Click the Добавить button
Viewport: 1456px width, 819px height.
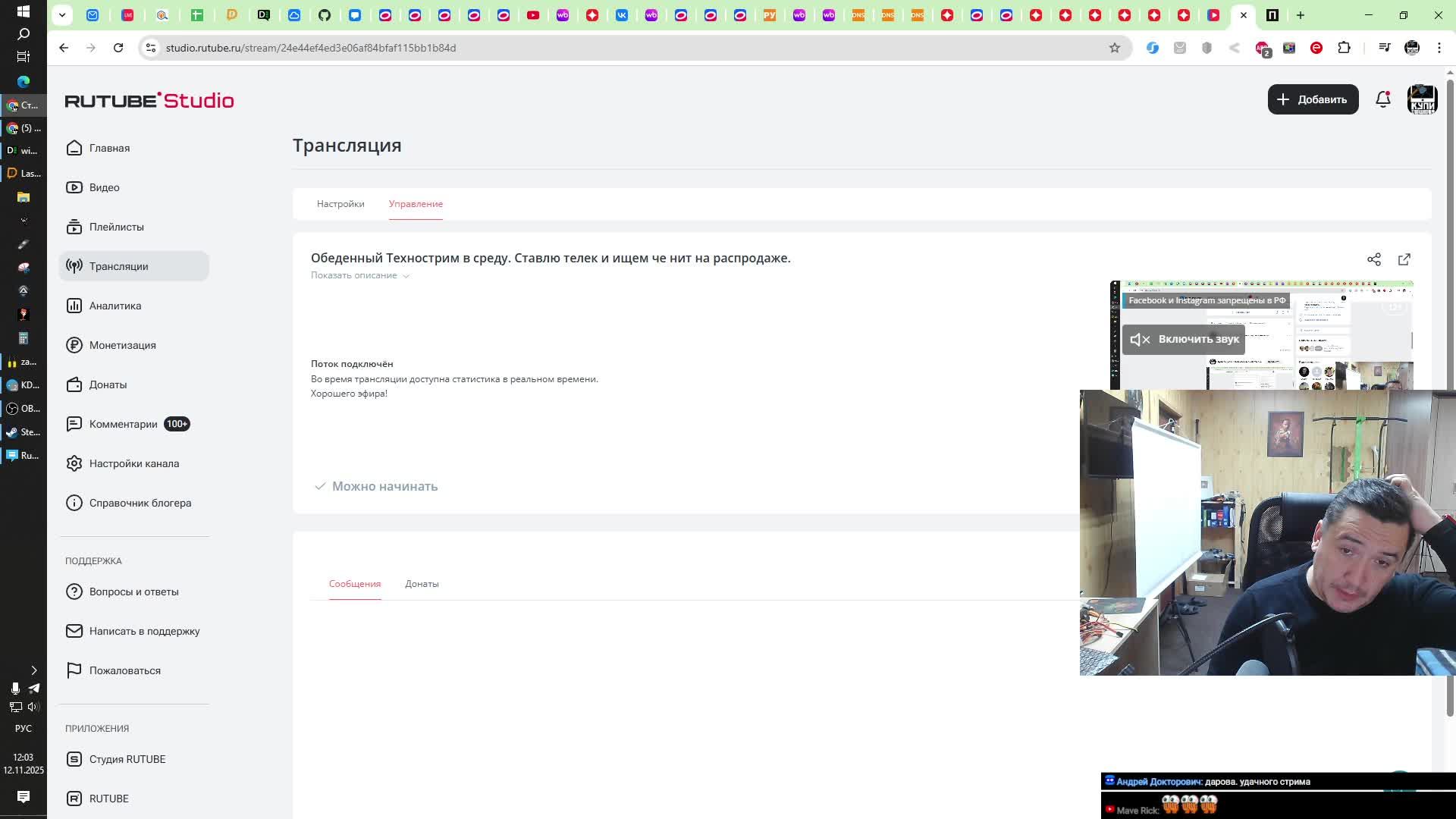[x=1312, y=99]
